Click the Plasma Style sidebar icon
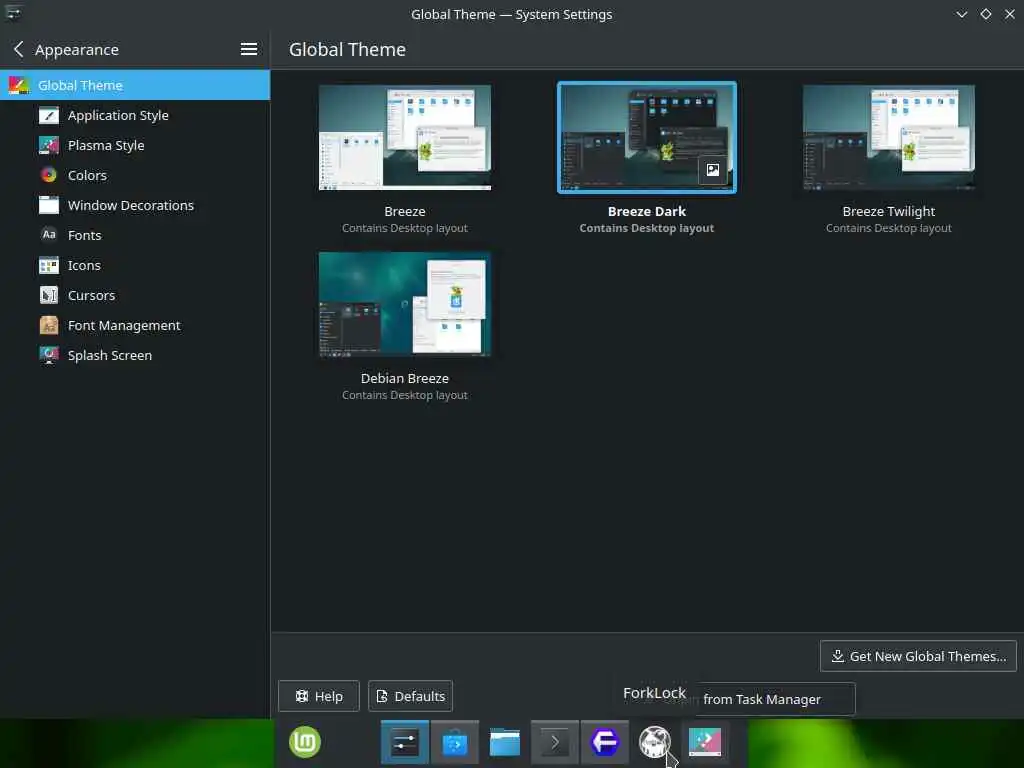The image size is (1024, 768). [49, 146]
